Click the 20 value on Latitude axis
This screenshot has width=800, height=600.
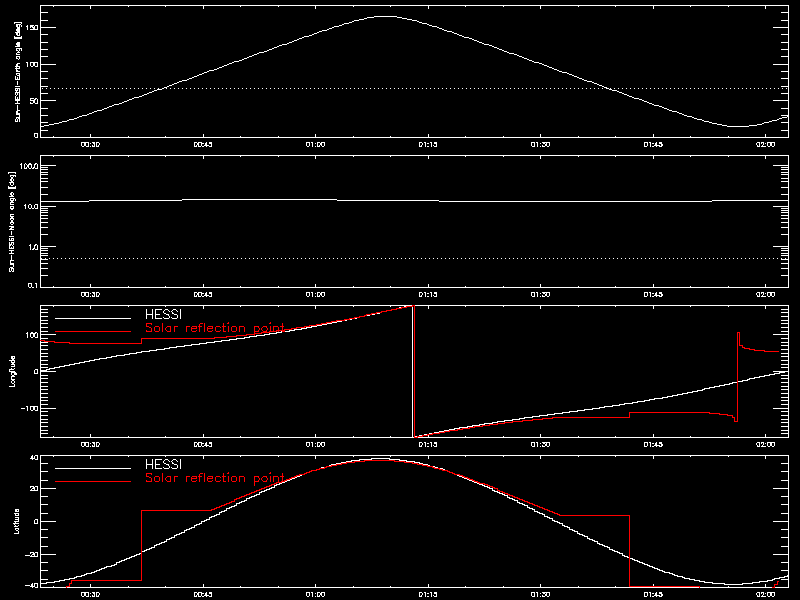(x=34, y=488)
